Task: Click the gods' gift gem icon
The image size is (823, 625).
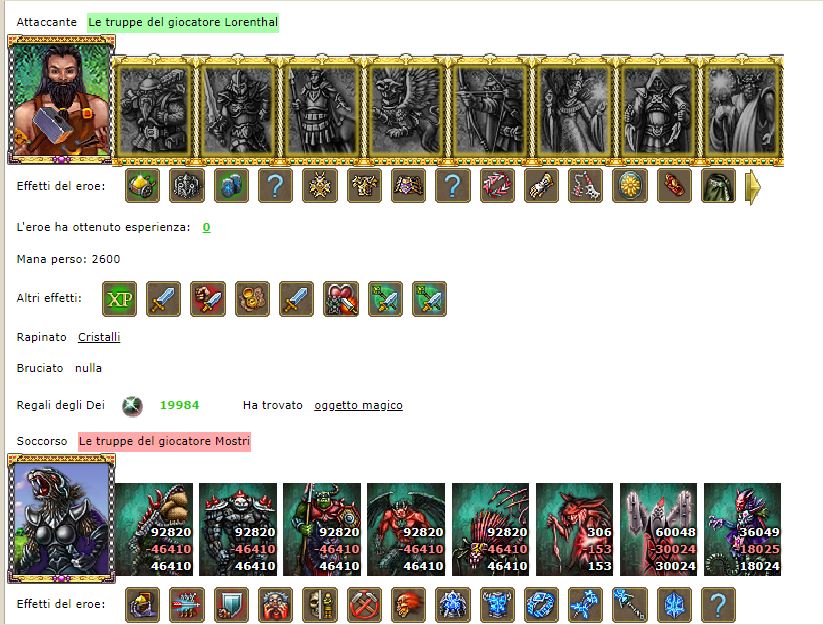Action: coord(132,406)
